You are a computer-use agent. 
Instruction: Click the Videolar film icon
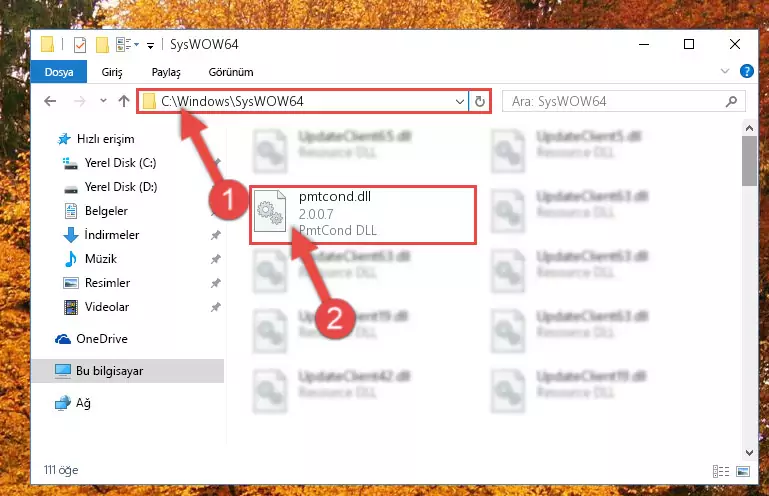(71, 308)
